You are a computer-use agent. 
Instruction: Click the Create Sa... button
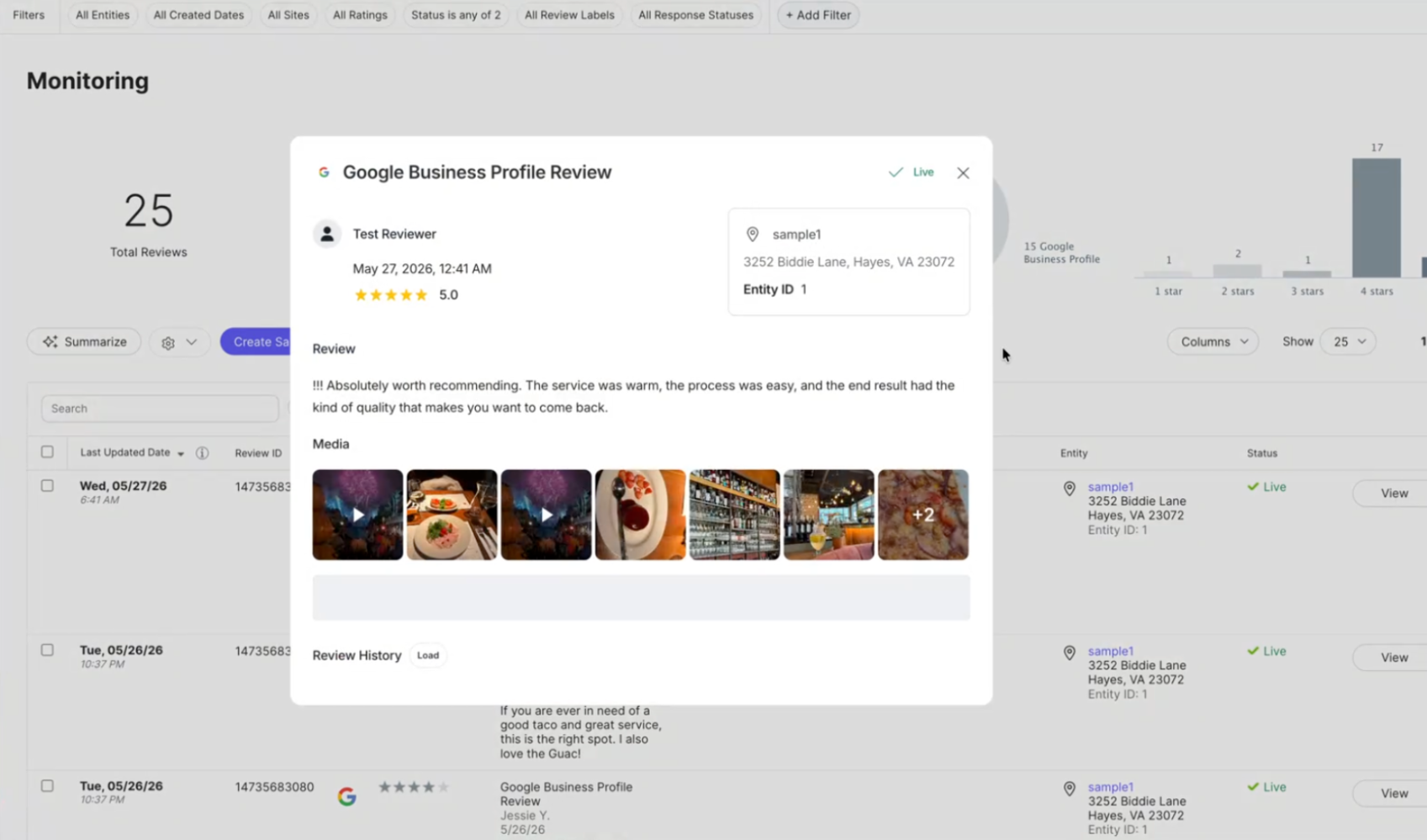pyautogui.click(x=256, y=341)
